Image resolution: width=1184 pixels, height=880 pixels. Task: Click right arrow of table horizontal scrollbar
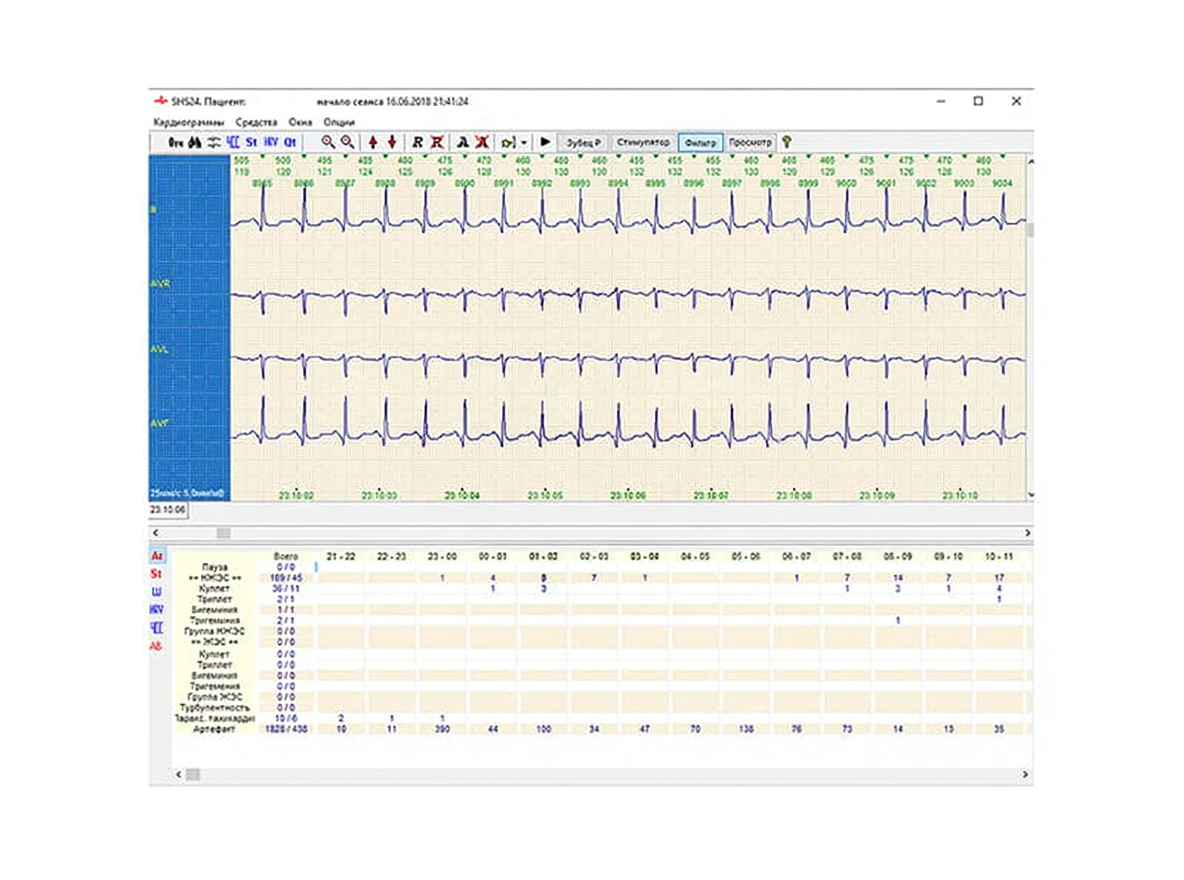coord(1026,775)
